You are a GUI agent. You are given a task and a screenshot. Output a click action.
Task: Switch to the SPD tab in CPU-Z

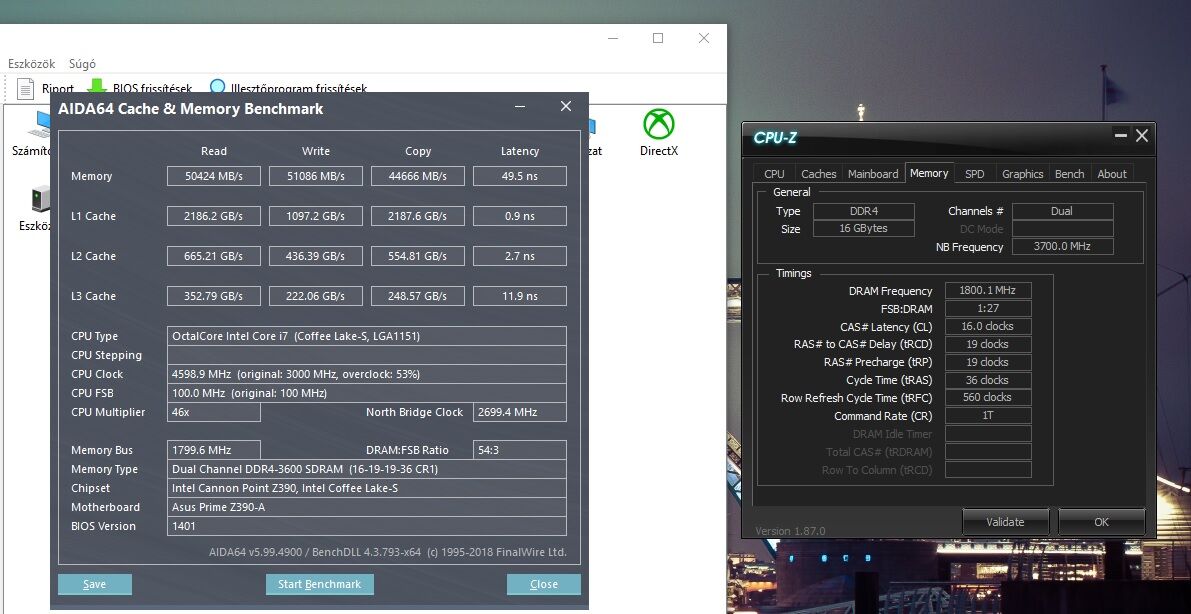[x=975, y=174]
